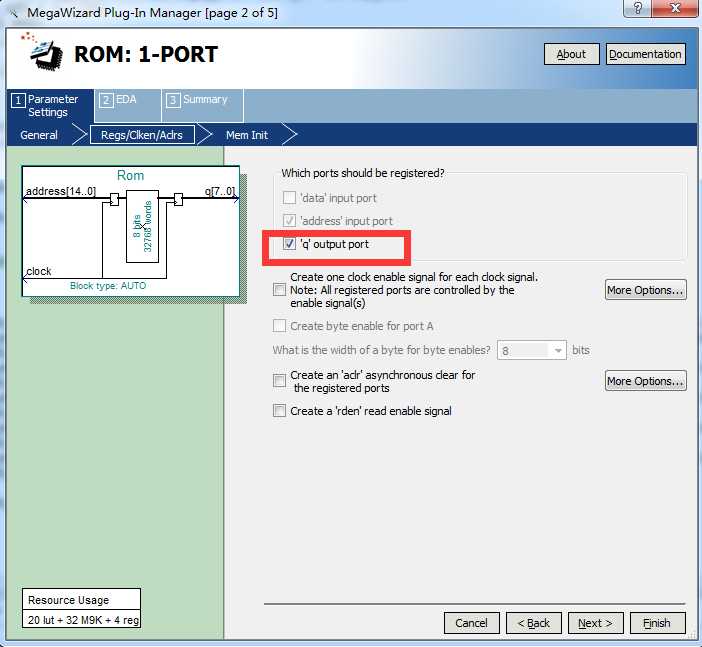Click the disabled 'address' input port checkbox
702x647 pixels.
click(x=289, y=220)
